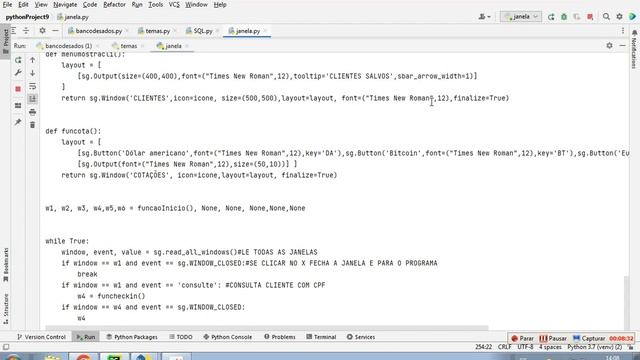Open Problems tool window

point(280,337)
